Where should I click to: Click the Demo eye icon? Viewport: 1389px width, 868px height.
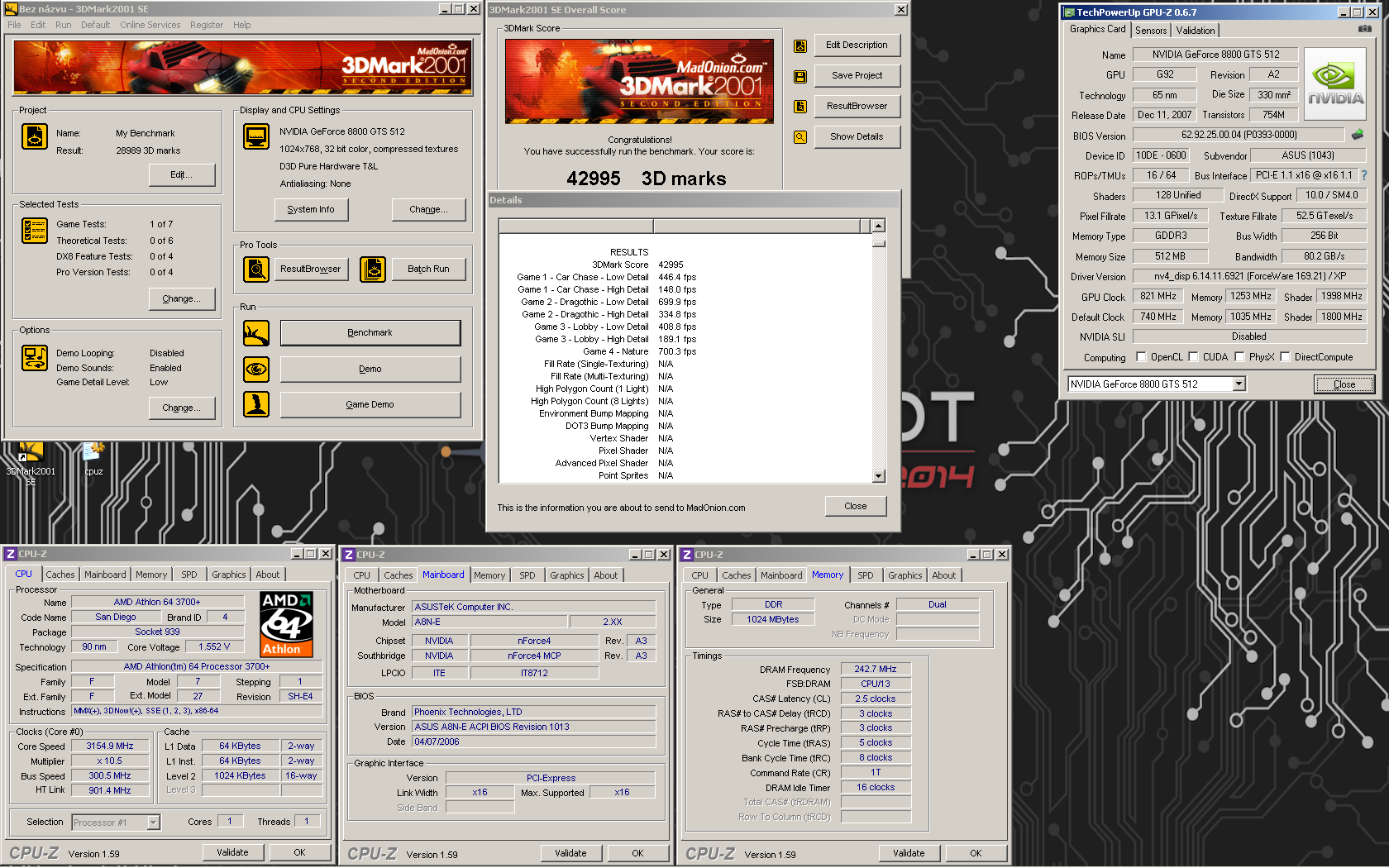tap(256, 370)
